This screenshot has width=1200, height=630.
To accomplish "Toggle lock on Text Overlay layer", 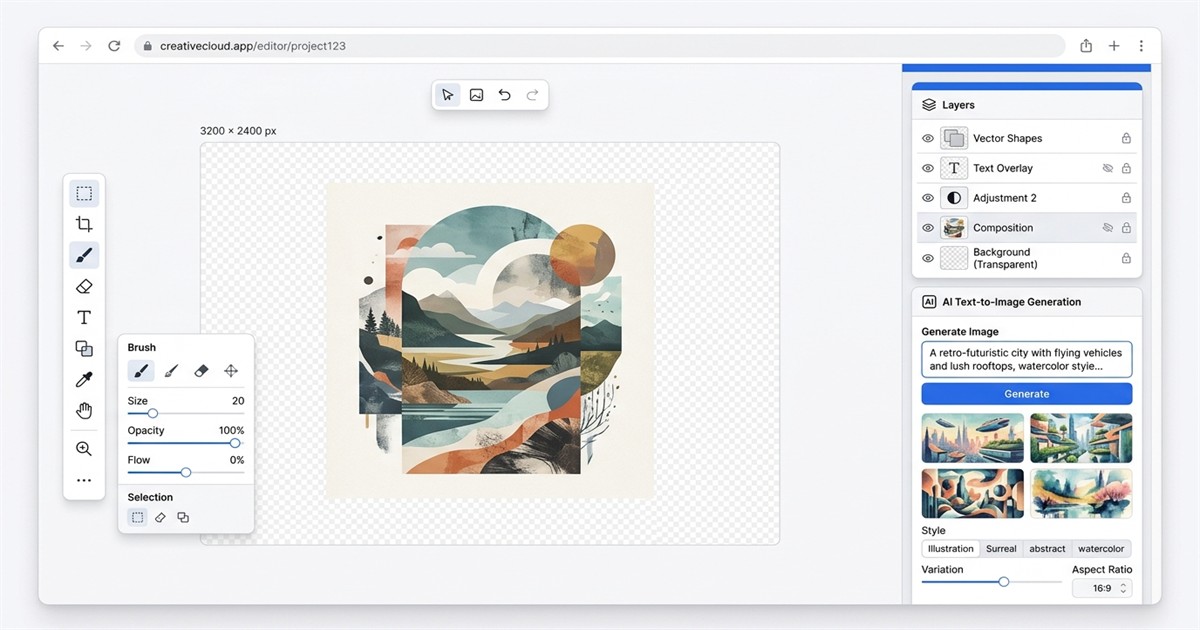I will pyautogui.click(x=1126, y=169).
